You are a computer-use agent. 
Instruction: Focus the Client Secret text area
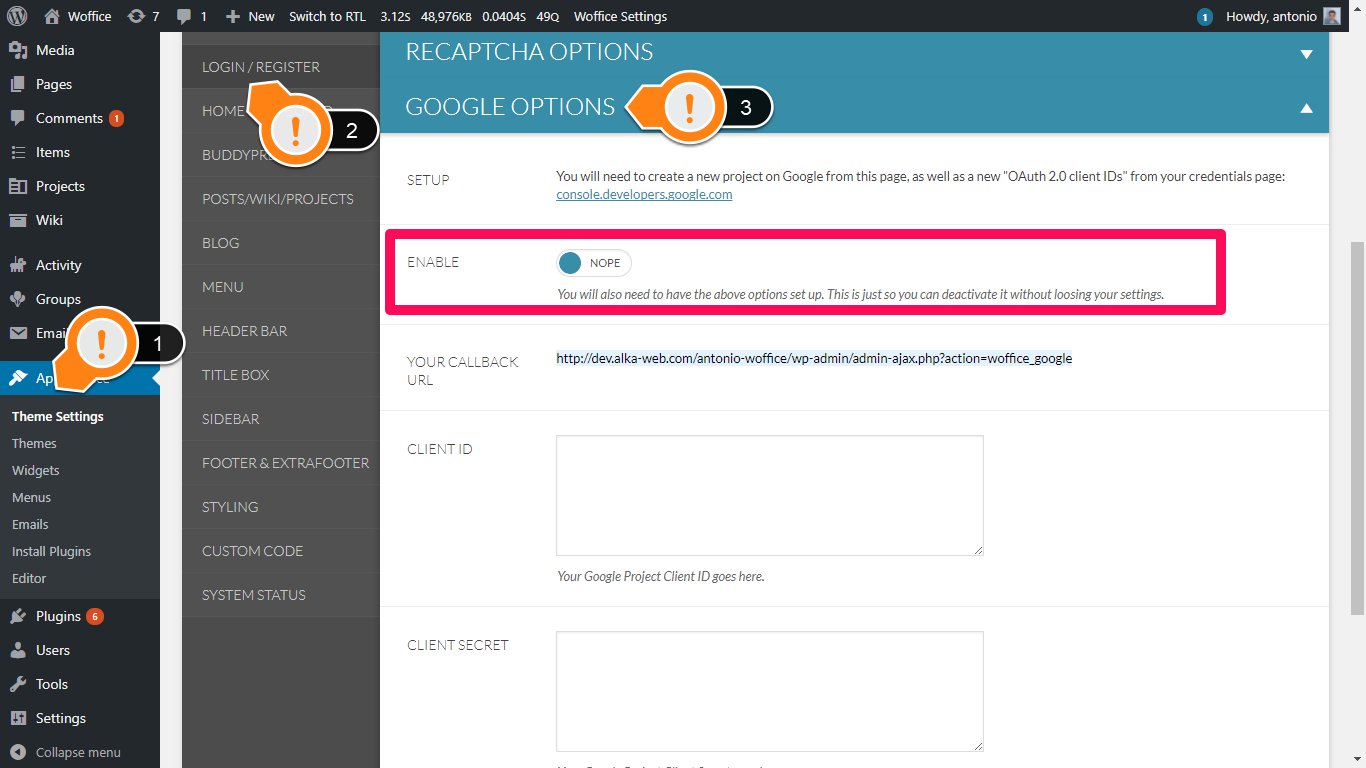(770, 691)
